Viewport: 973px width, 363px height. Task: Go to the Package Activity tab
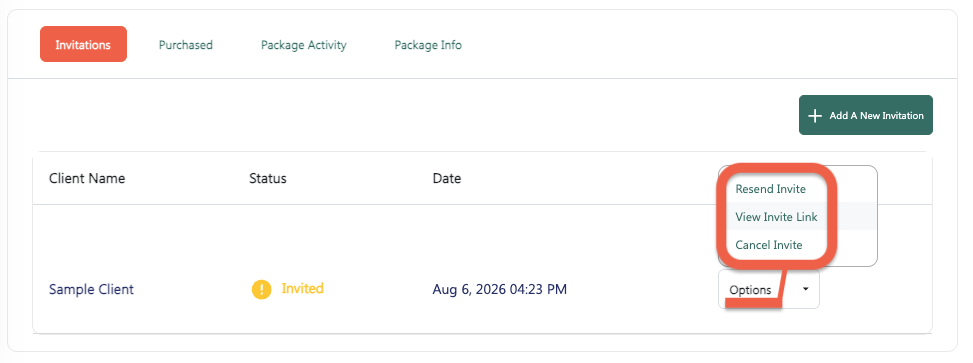point(303,45)
